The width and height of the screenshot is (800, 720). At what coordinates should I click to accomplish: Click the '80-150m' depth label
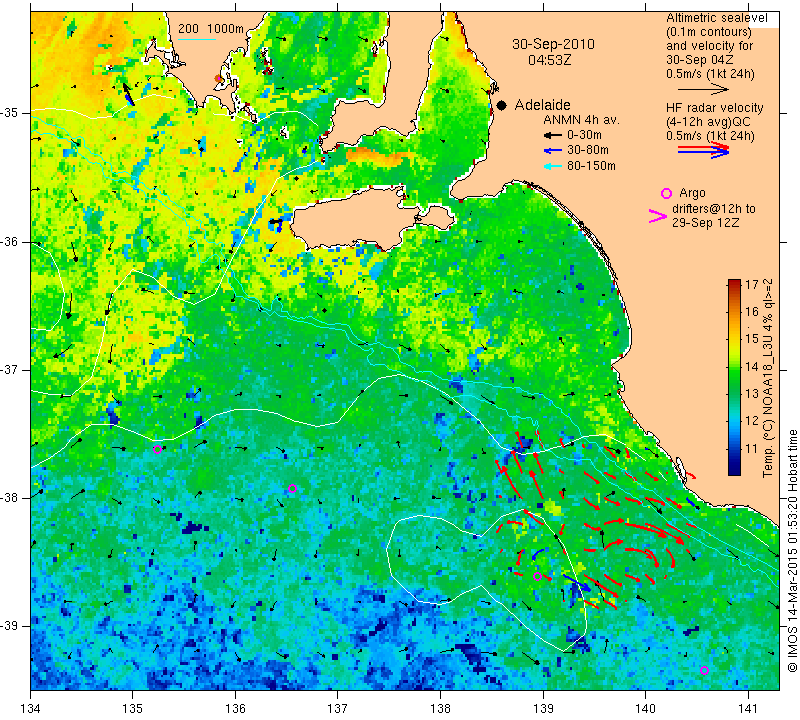pyautogui.click(x=591, y=165)
